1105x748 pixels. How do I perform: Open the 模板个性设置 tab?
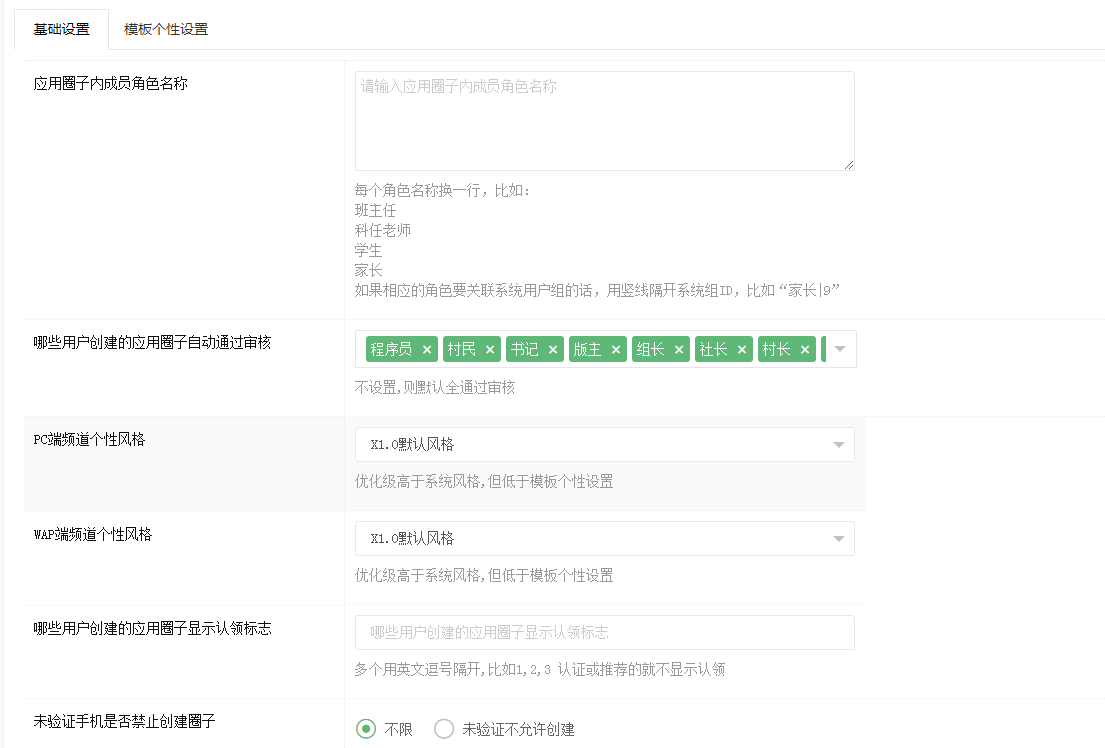(166, 29)
